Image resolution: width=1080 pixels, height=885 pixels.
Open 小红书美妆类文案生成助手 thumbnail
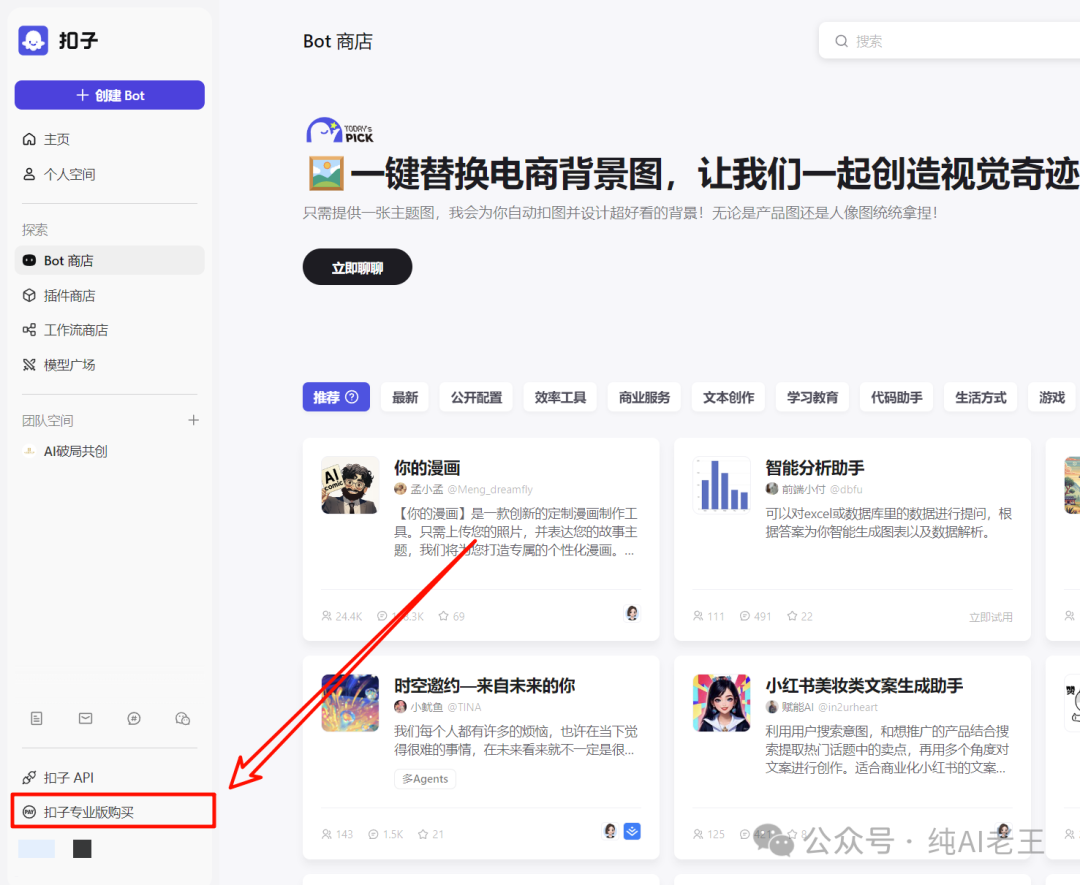pyautogui.click(x=722, y=702)
